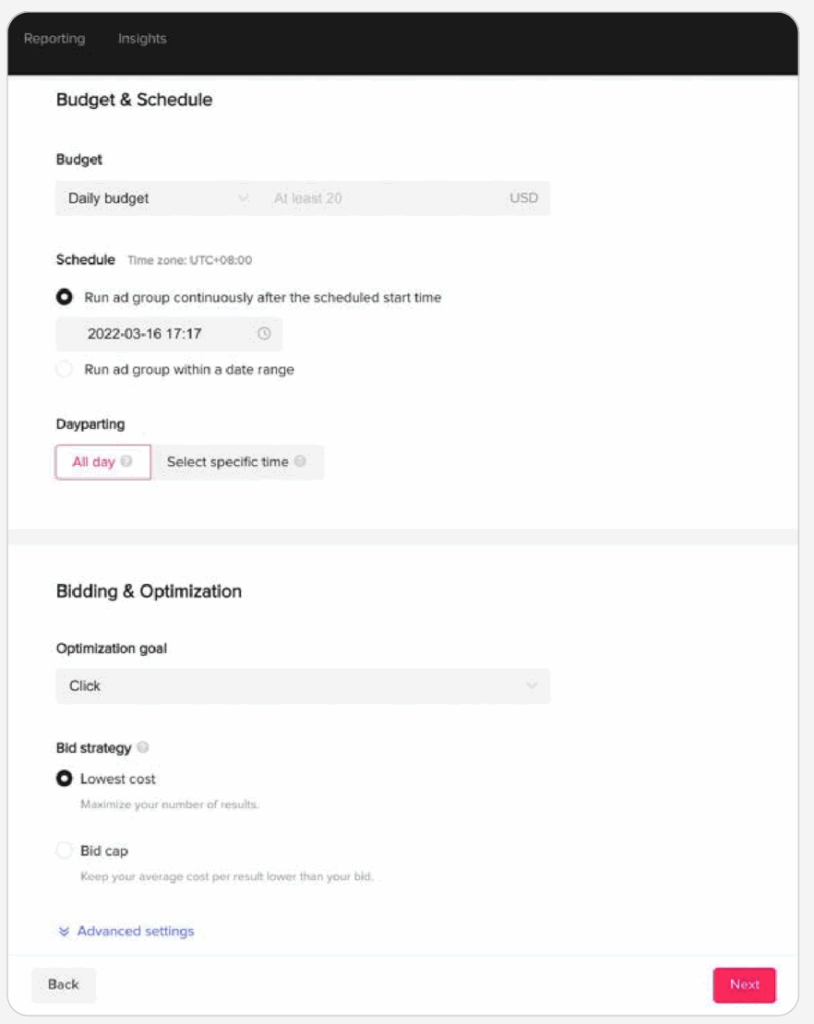Open the Insights menu
This screenshot has width=814, height=1024.
tap(142, 39)
